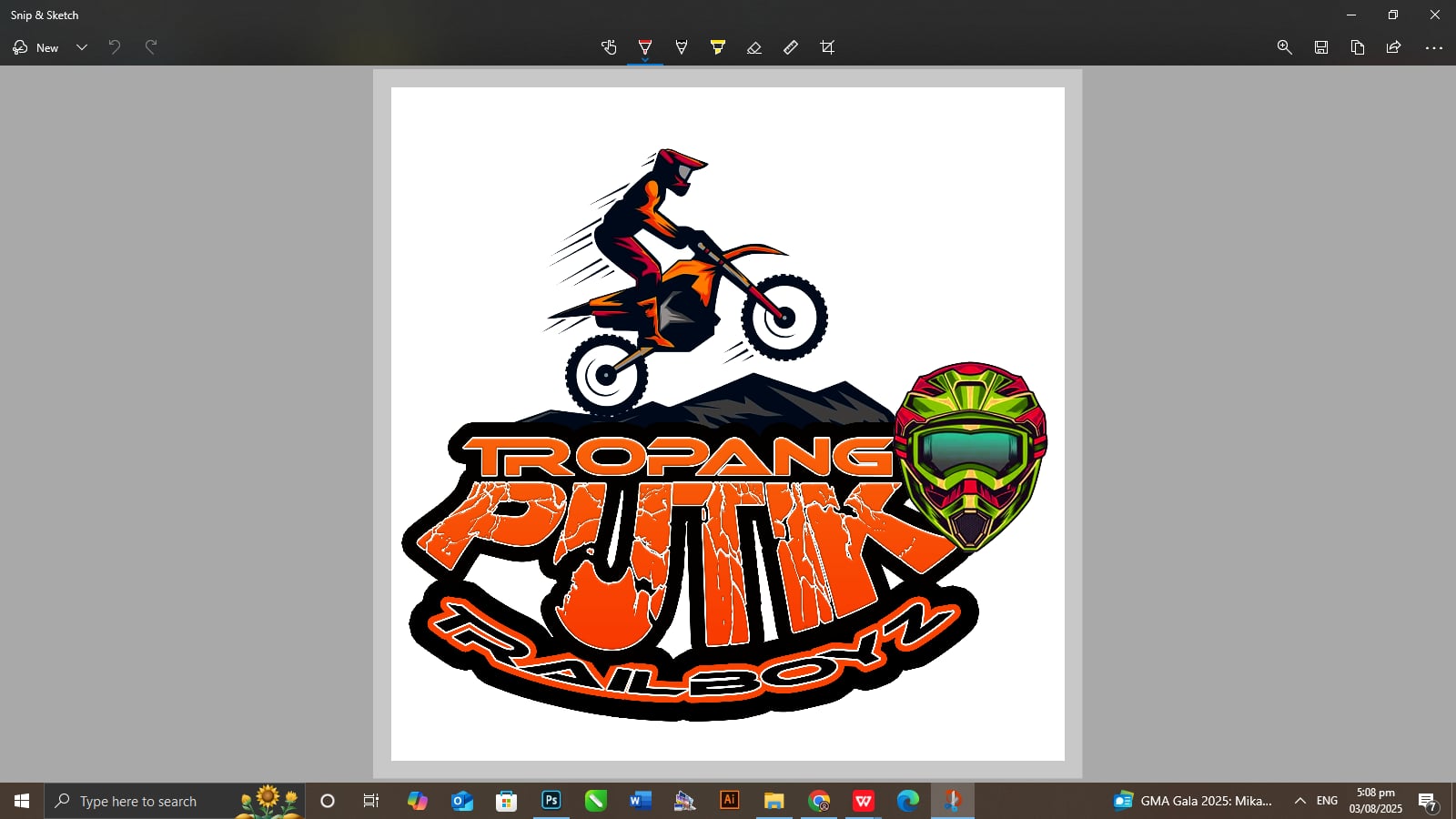Select the Pencil tool

[x=682, y=47]
